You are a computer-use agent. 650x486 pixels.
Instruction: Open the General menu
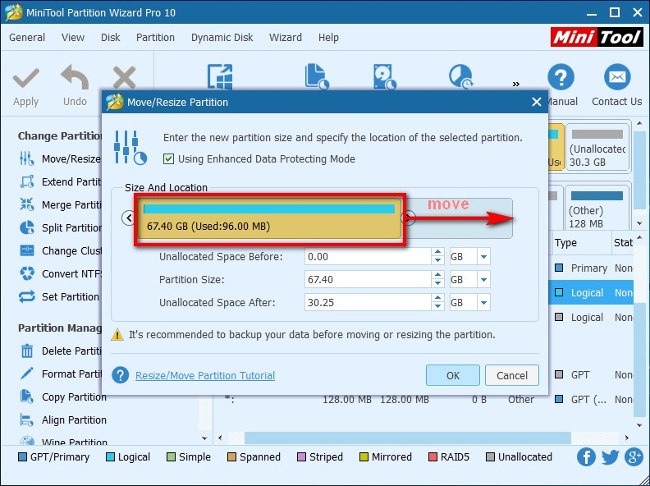[x=27, y=37]
